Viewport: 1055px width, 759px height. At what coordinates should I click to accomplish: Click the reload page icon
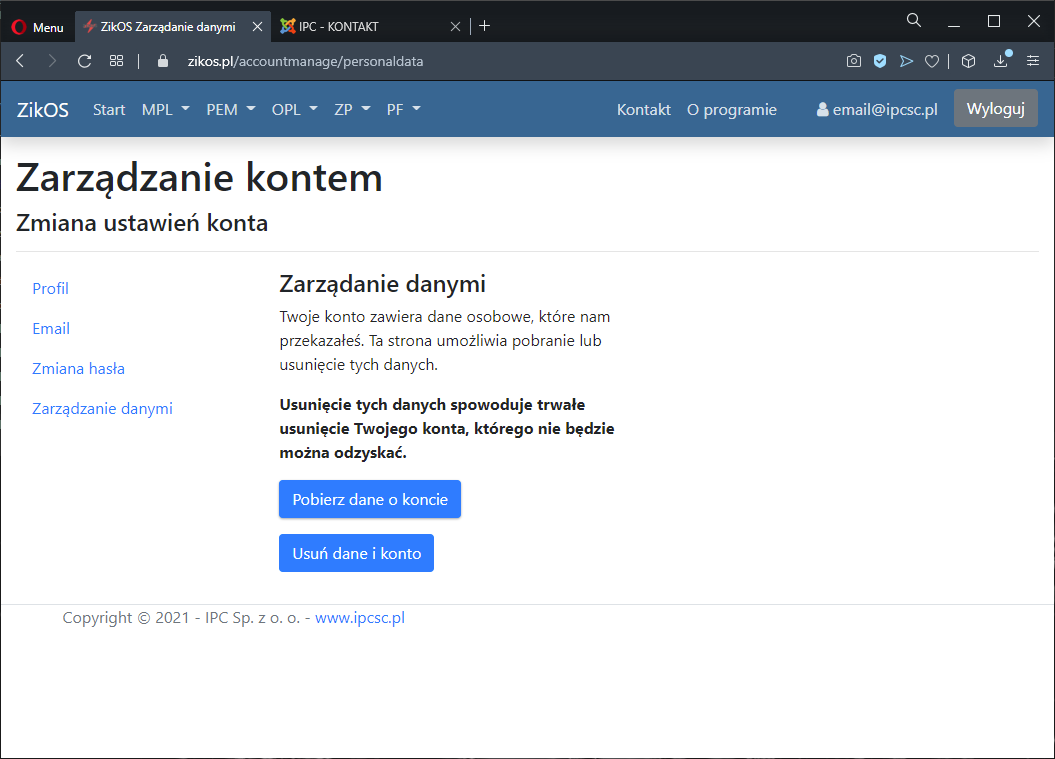tap(85, 61)
